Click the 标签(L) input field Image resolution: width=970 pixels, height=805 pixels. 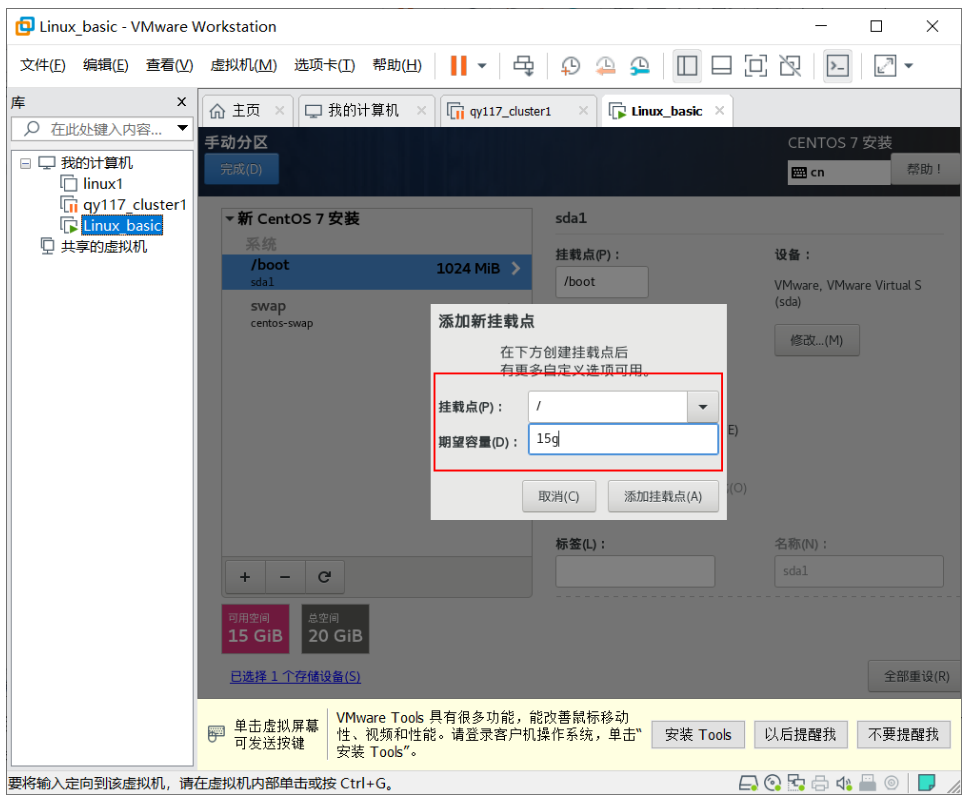click(x=635, y=571)
